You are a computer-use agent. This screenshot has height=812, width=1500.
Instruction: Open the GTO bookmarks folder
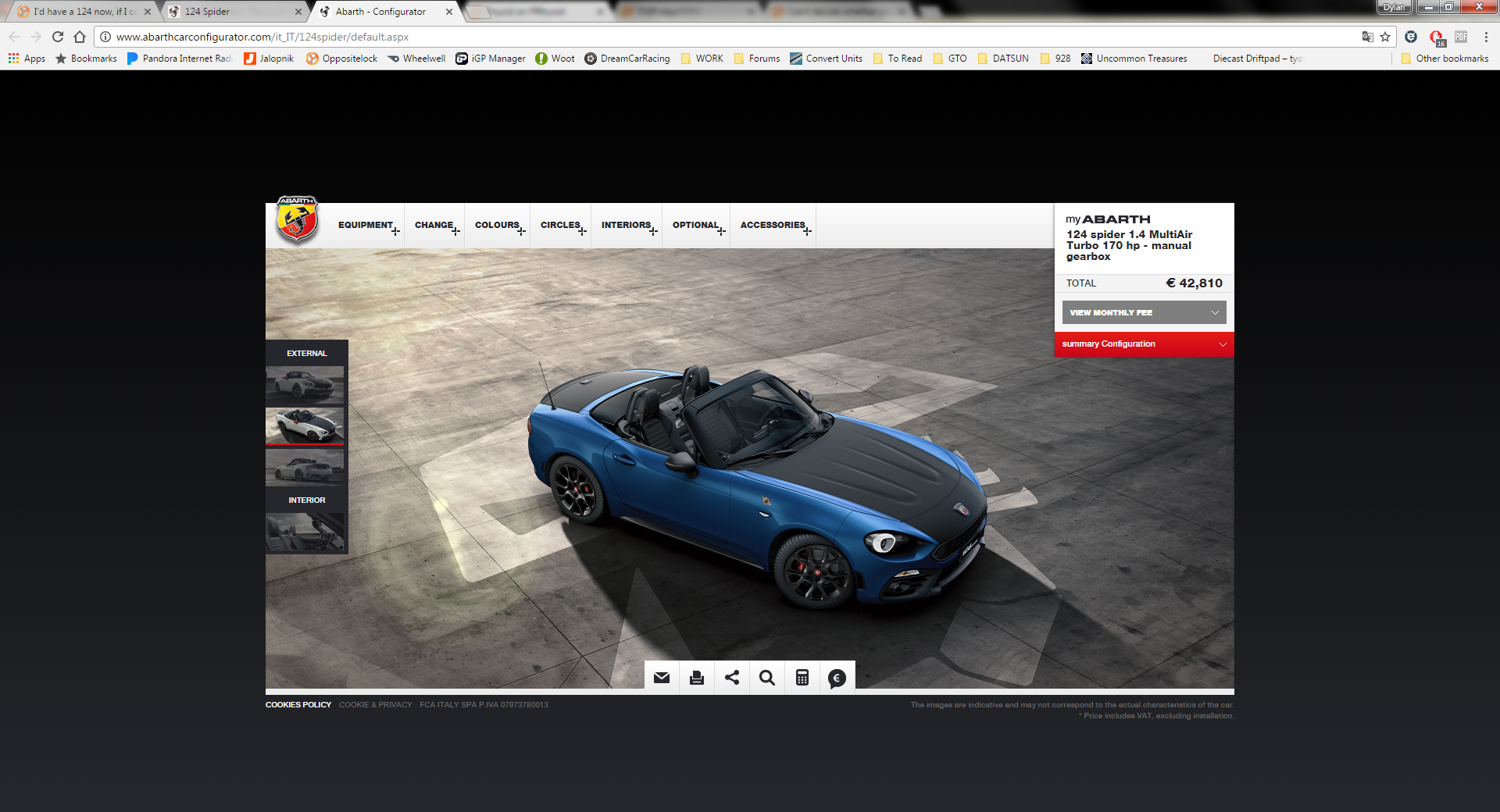pos(949,59)
